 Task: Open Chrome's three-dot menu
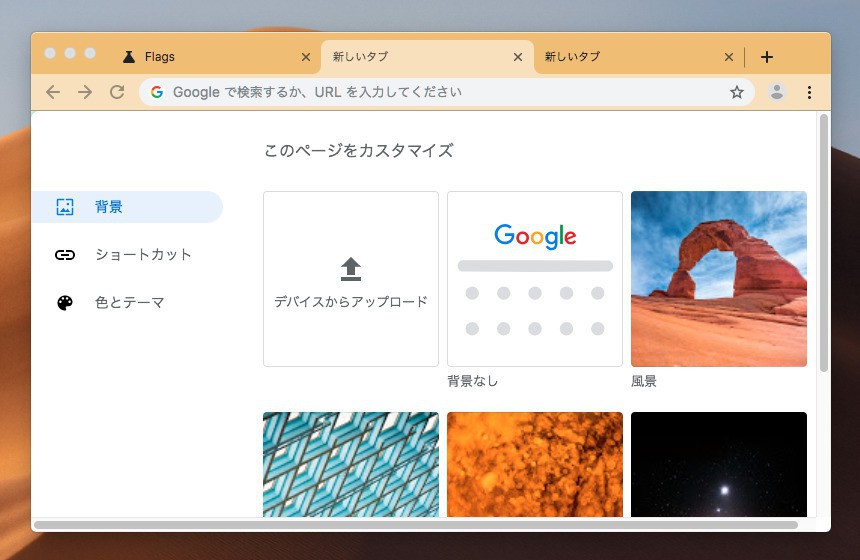[810, 92]
